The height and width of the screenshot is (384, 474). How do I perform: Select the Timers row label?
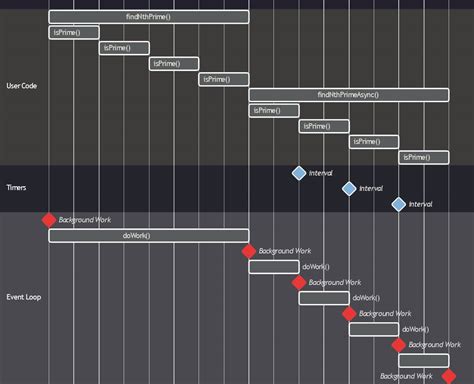[x=16, y=187]
